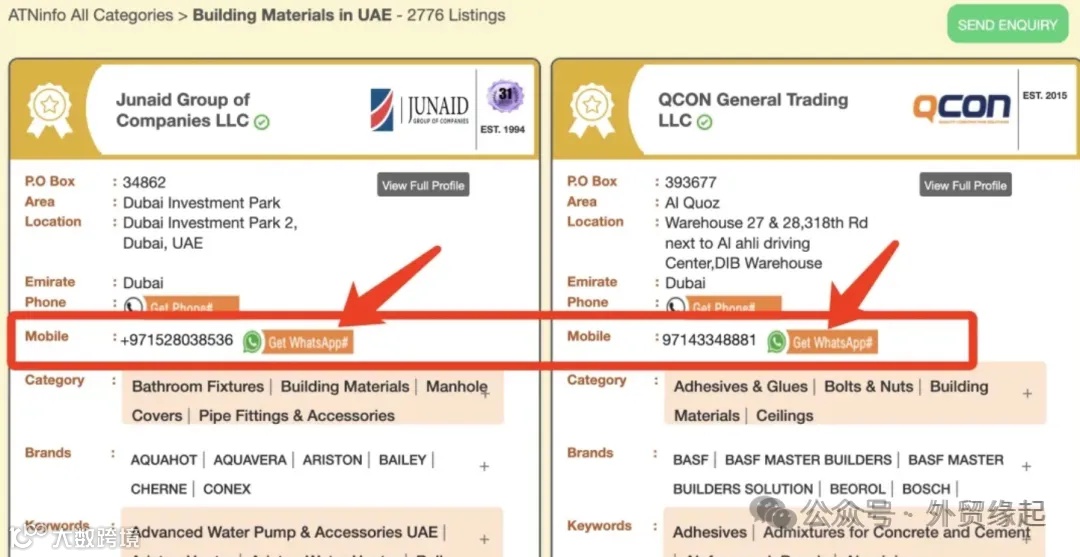Click P.O Box value 393677

691,183
